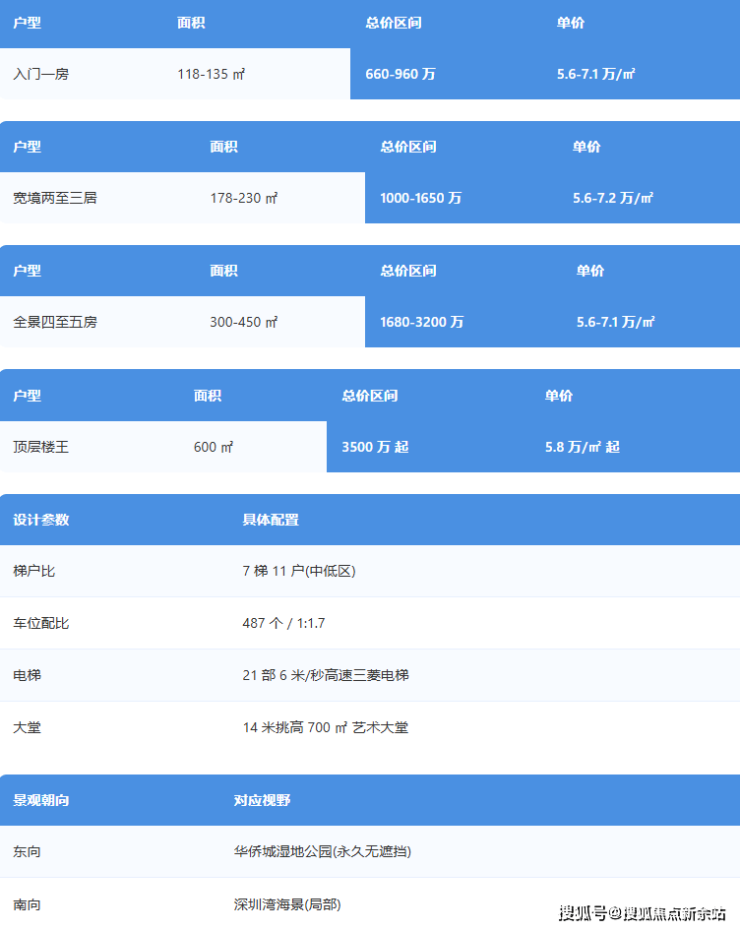
Task: Click 总价区间 header above 3500 万 起
Action: pos(369,396)
